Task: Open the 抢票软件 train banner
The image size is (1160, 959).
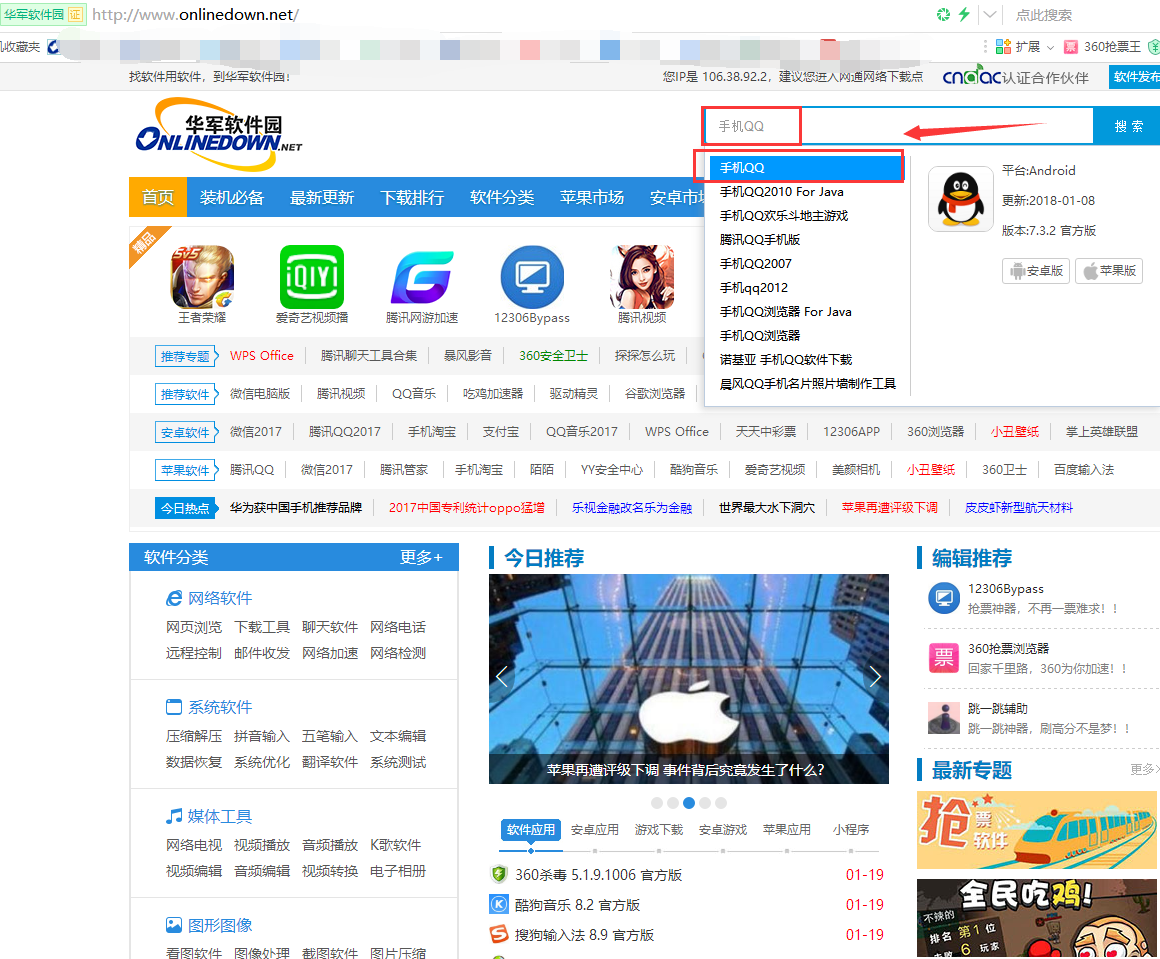Action: click(1036, 830)
